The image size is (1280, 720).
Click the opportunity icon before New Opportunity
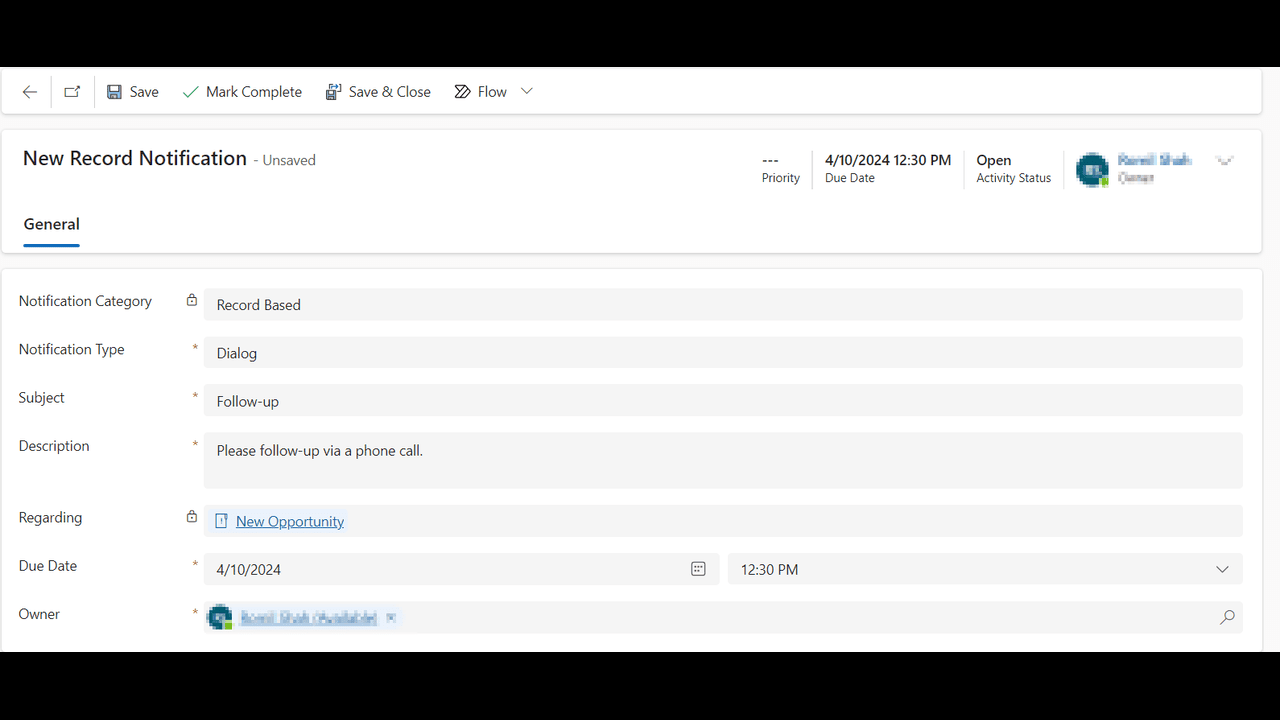pos(222,521)
